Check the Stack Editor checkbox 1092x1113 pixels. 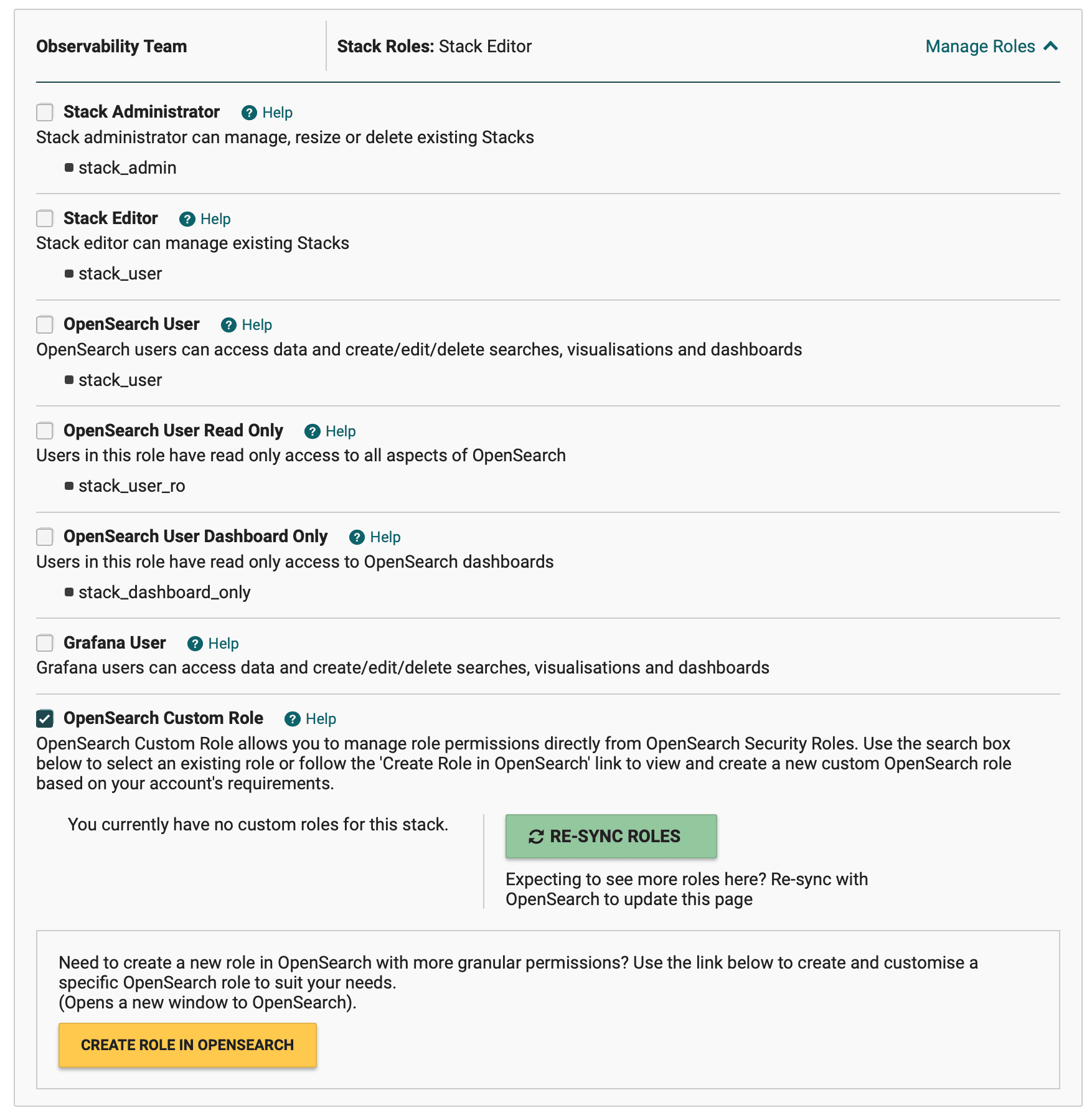click(x=44, y=219)
